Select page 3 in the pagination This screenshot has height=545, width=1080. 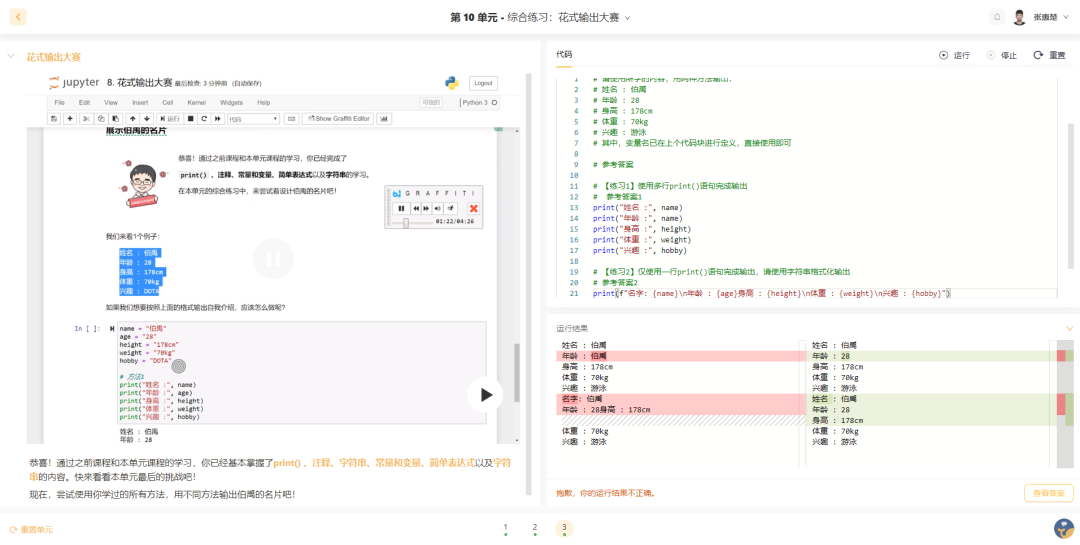564,528
